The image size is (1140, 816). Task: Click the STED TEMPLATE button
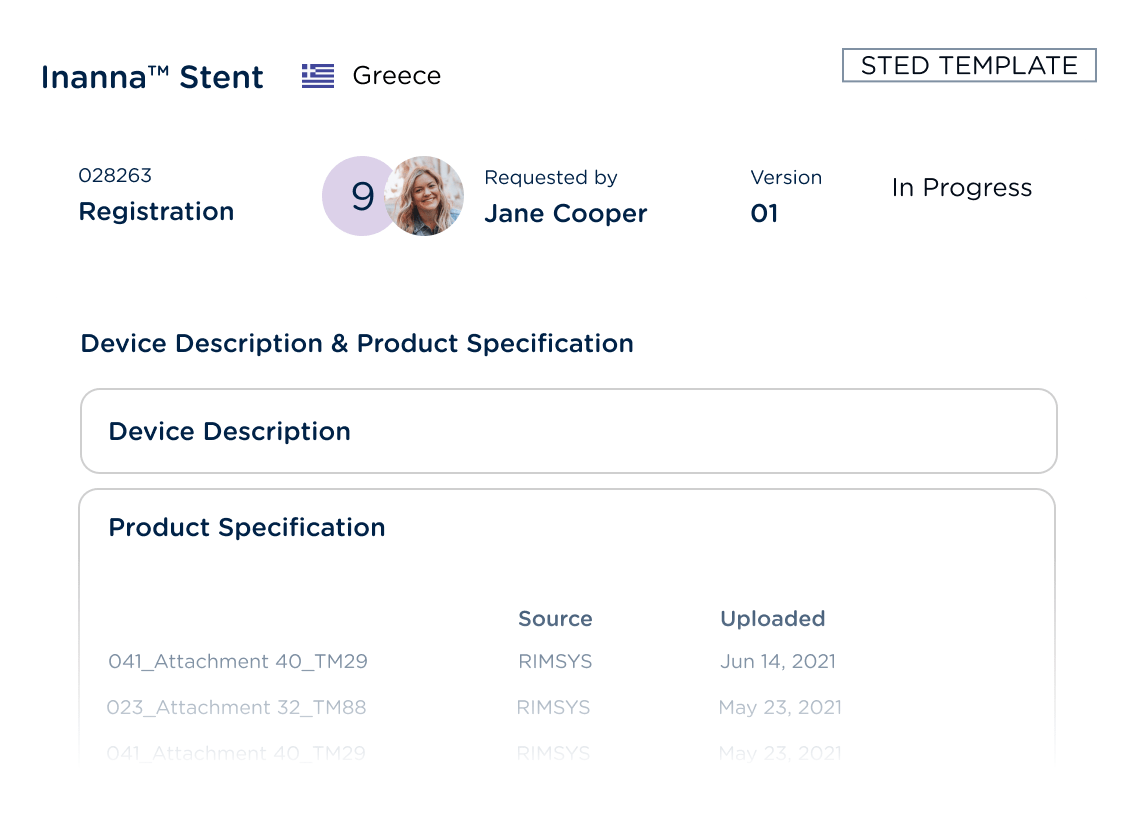[969, 66]
